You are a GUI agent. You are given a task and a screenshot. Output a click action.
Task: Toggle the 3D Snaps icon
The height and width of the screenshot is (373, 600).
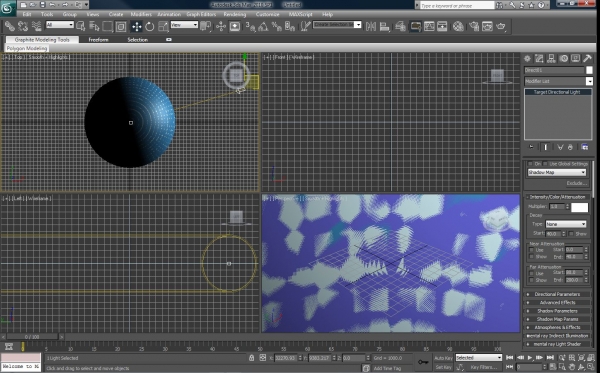[250, 26]
